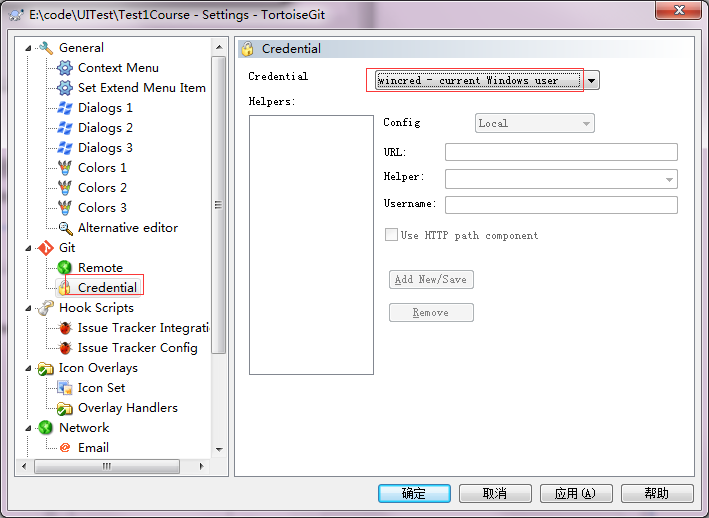Click the Context Menu gear icon
This screenshot has height=518, width=709.
coord(65,68)
